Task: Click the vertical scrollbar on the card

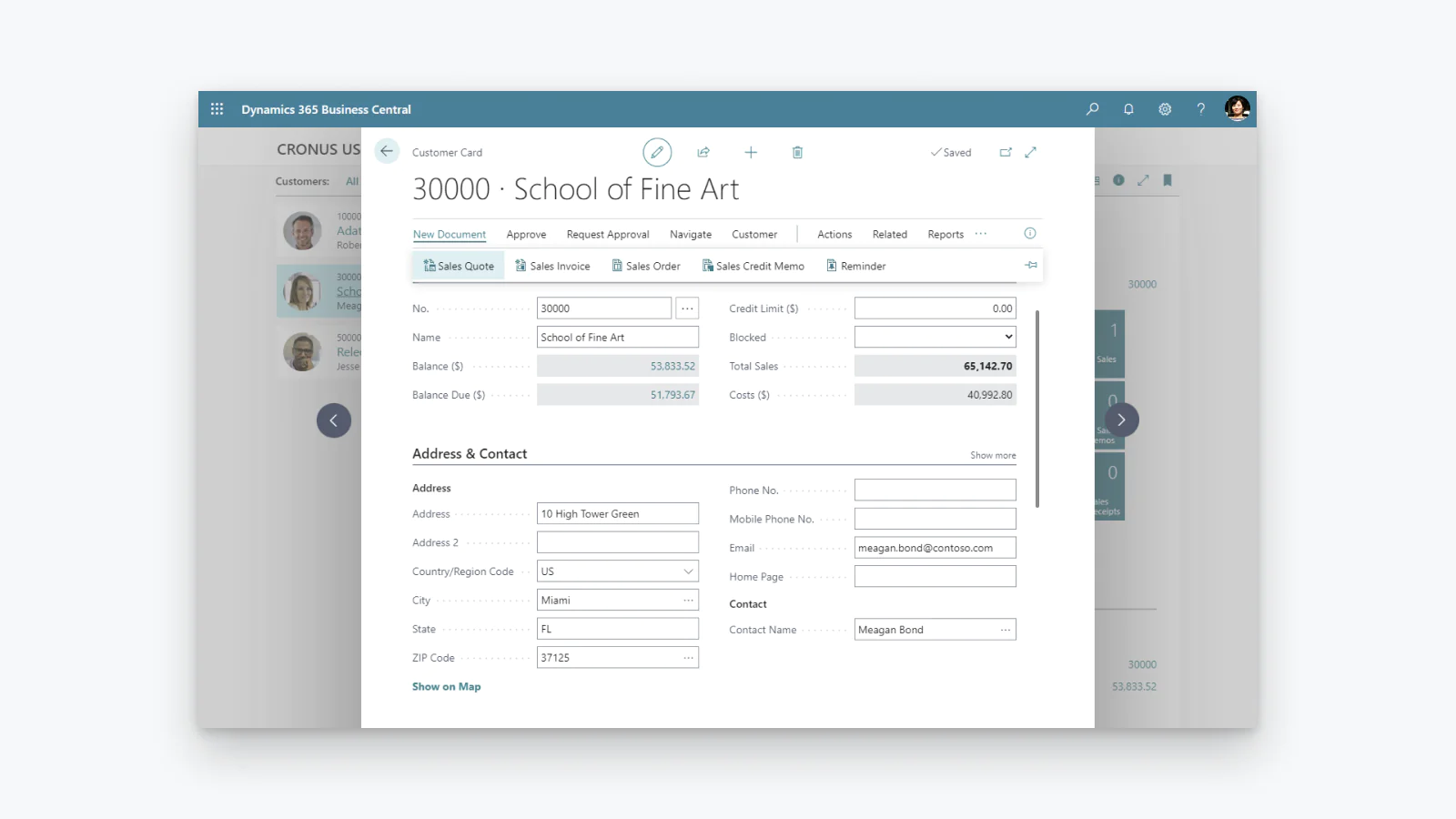Action: 1037,409
